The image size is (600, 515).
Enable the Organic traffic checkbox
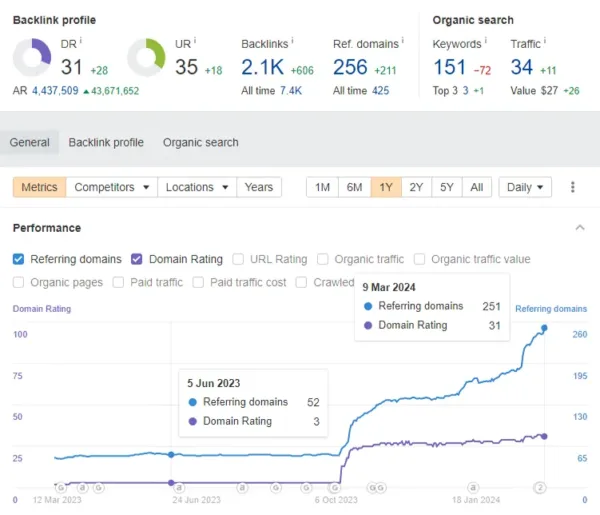pos(323,259)
